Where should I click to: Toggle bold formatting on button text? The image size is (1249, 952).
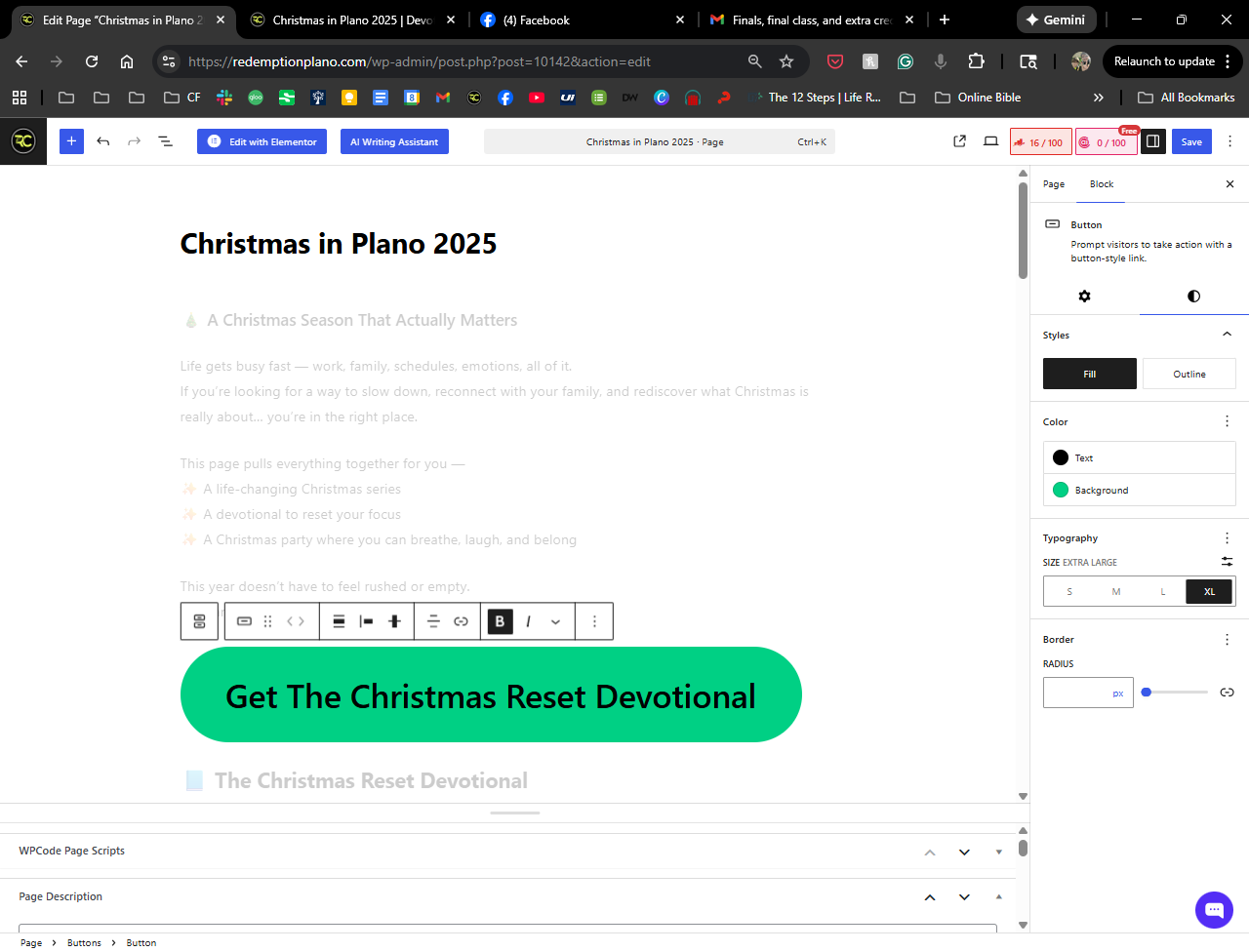tap(500, 621)
